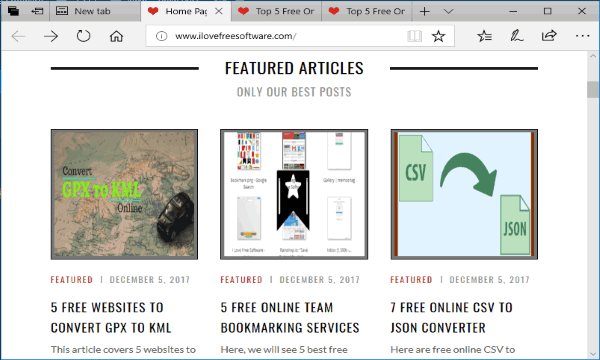Open the CSV to JSON article thumbnail

[464, 194]
